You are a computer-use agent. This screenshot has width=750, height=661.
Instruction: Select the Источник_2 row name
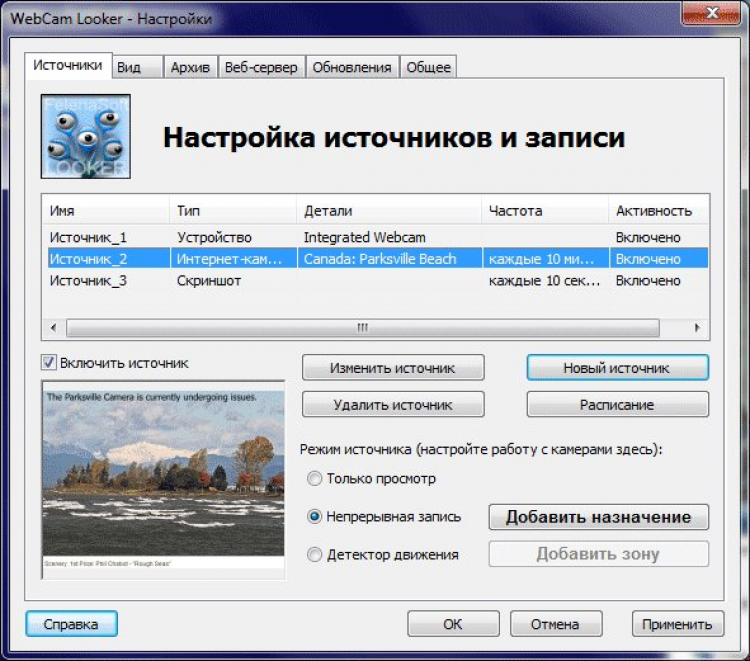(x=88, y=259)
